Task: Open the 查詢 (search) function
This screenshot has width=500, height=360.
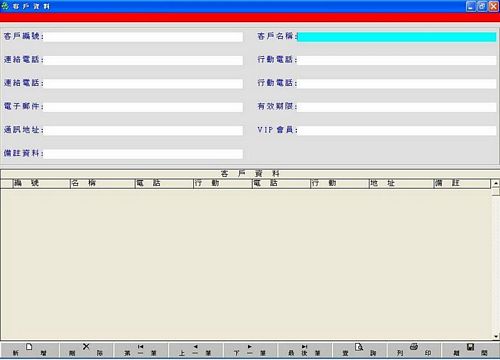Action: pyautogui.click(x=359, y=350)
